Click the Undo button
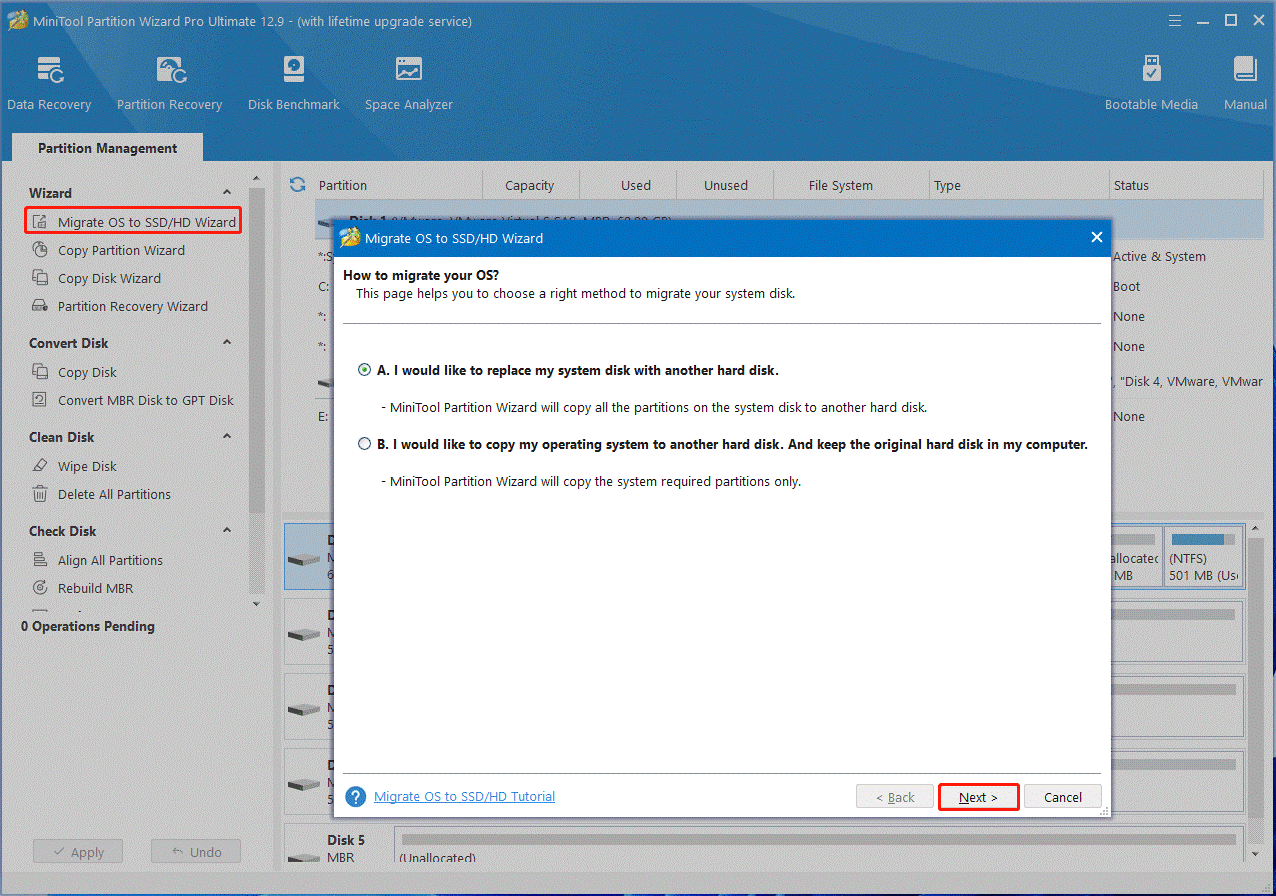The height and width of the screenshot is (896, 1276). pos(196,852)
